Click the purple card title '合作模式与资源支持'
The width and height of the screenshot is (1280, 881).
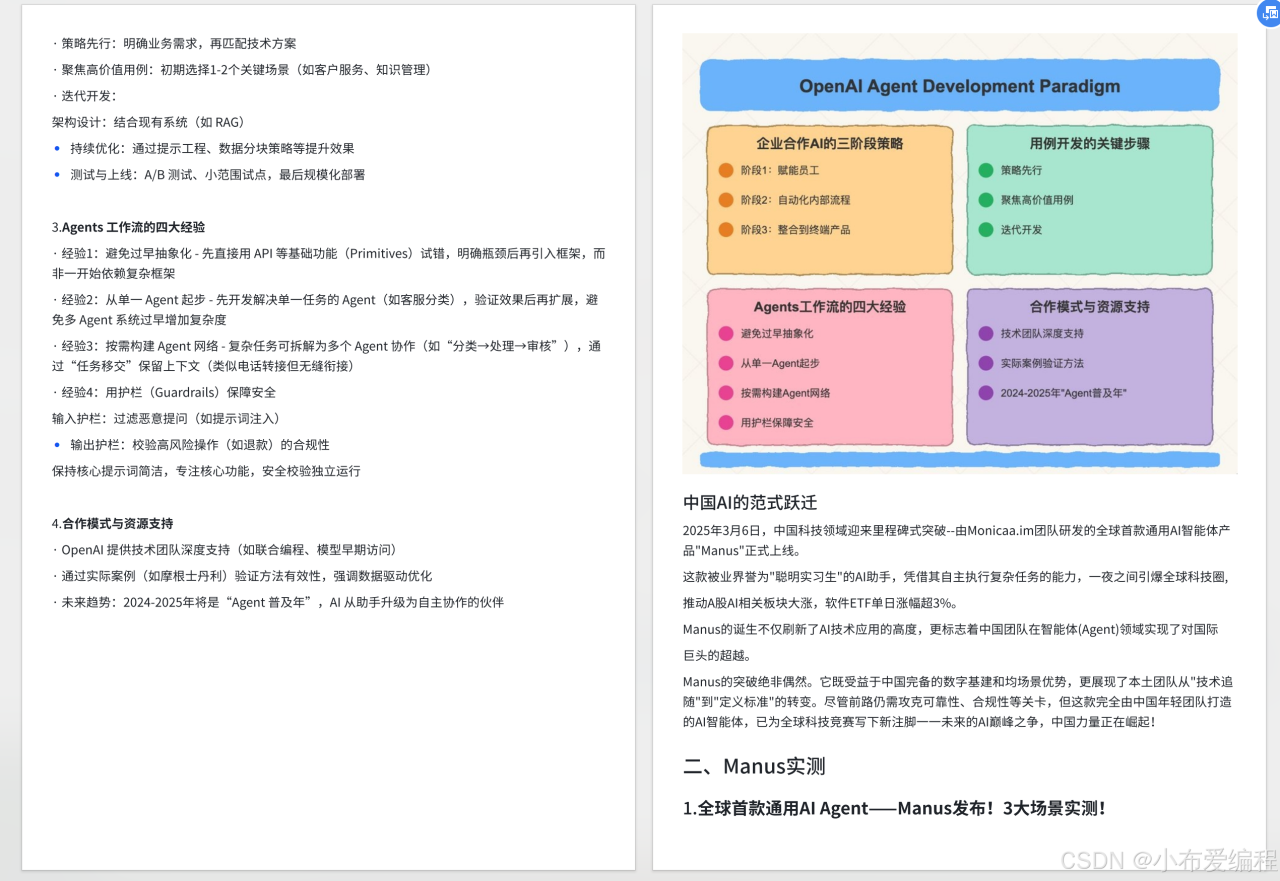pos(1089,306)
